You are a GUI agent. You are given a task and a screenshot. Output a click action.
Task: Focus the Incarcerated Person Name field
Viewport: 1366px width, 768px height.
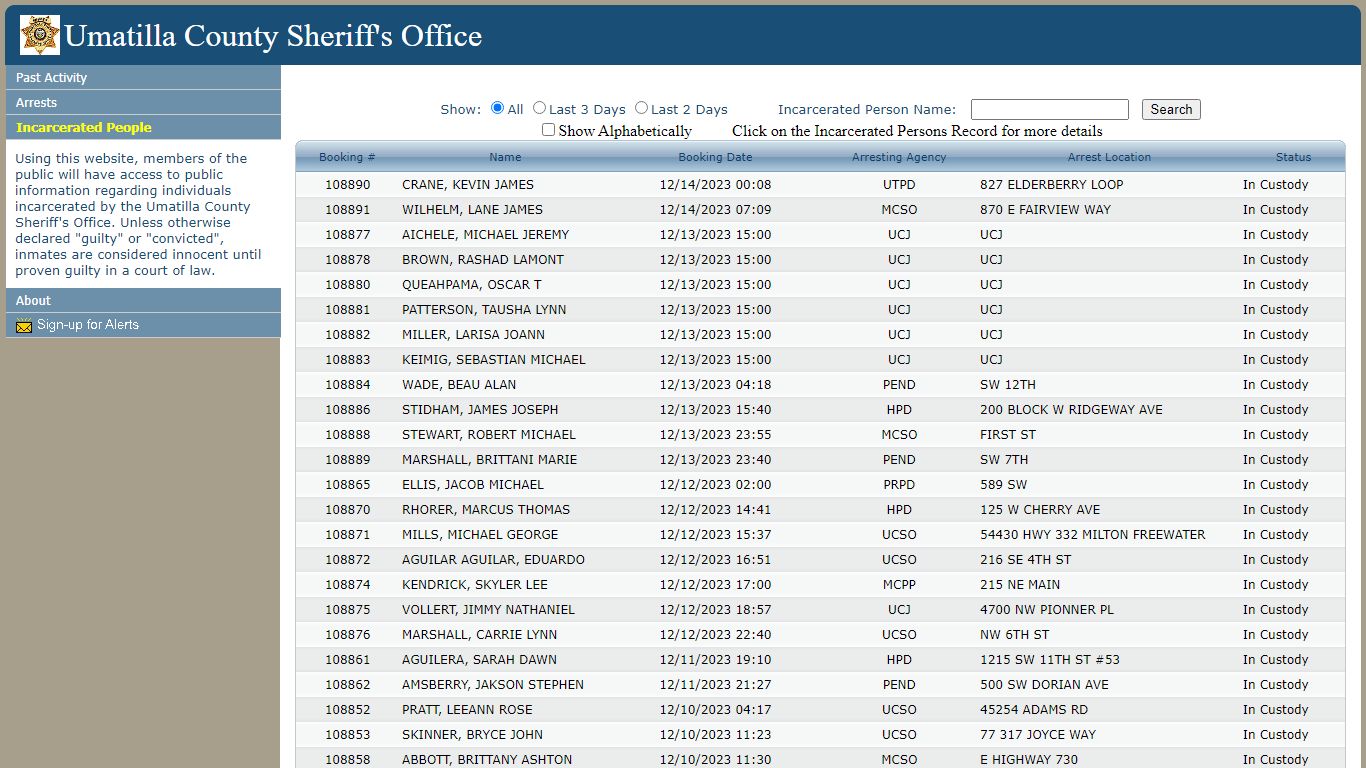[1049, 110]
